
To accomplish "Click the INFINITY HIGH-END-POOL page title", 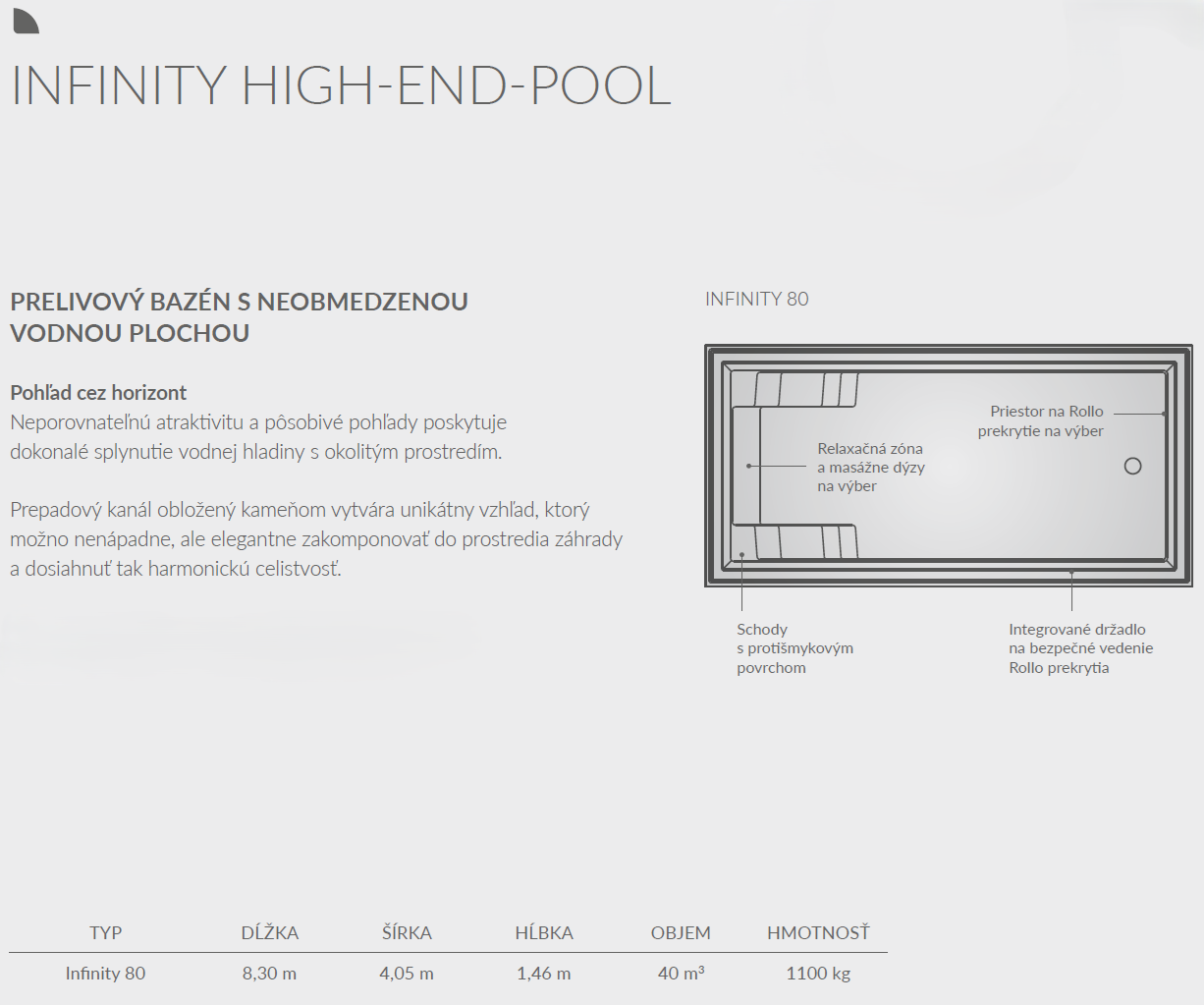I will 341,85.
